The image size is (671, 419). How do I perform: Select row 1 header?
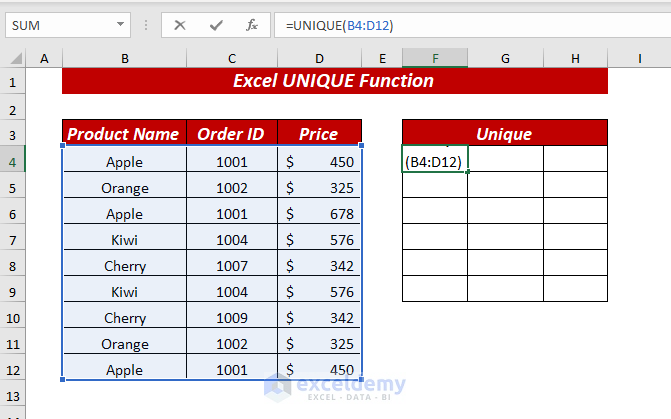coord(12,82)
